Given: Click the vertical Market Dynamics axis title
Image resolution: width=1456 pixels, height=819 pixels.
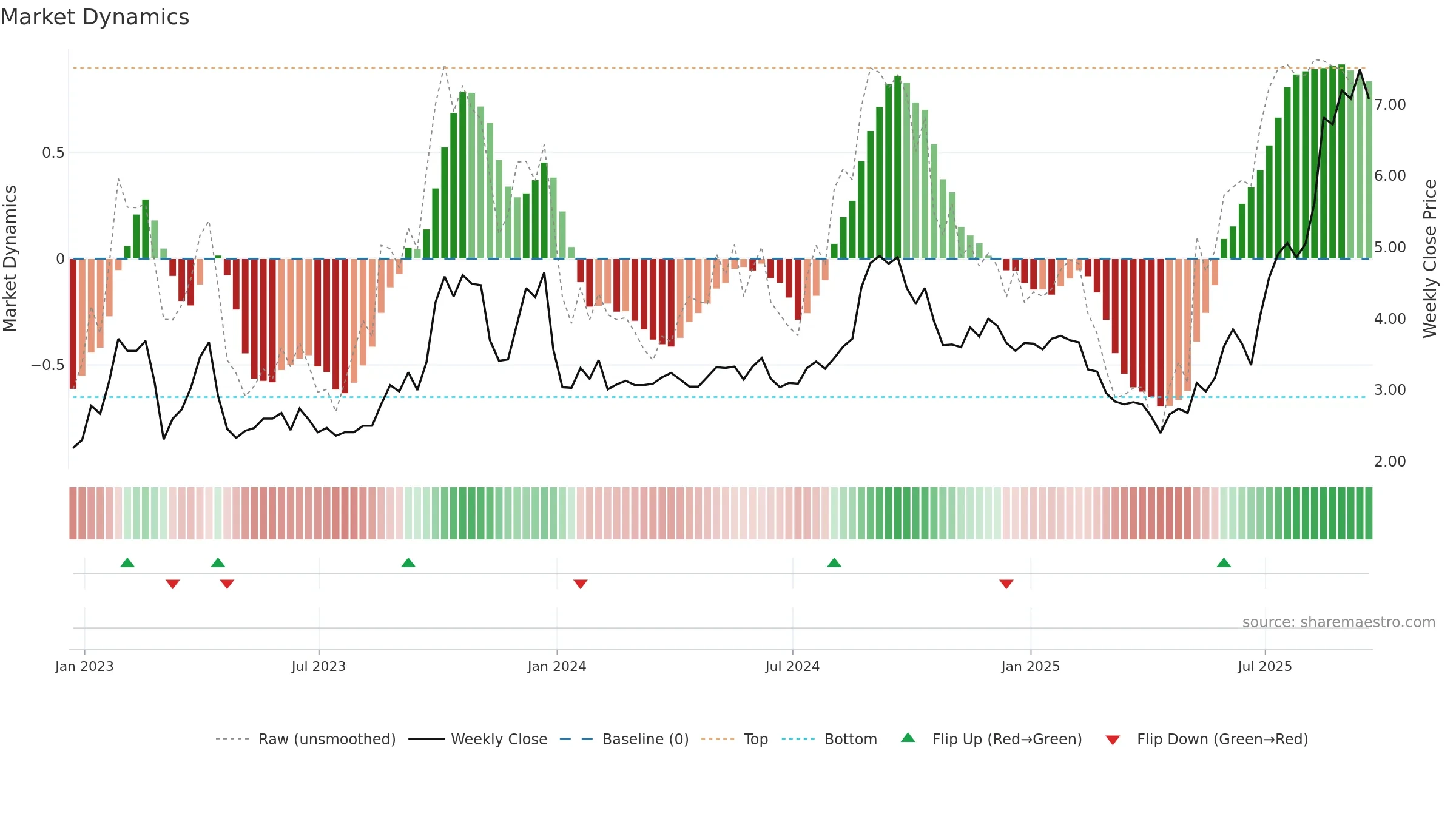Looking at the screenshot, I should pyautogui.click(x=10, y=258).
